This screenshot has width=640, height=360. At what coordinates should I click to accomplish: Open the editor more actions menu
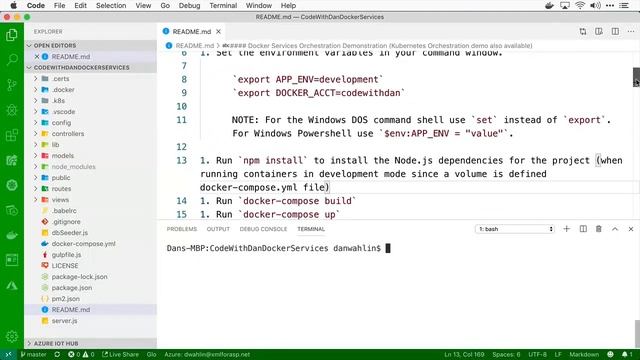point(631,31)
